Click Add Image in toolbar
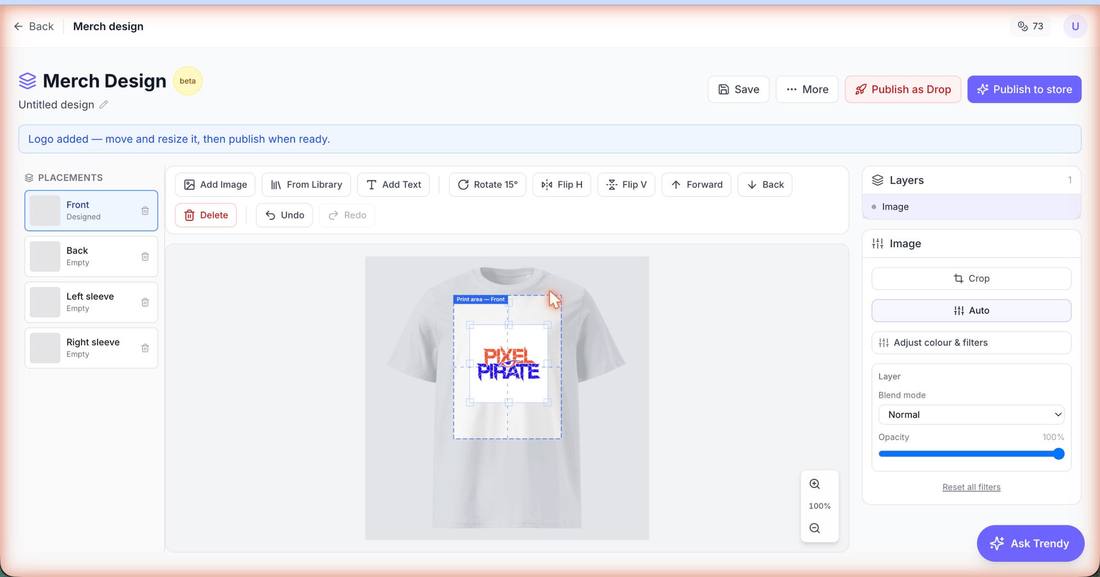This screenshot has width=1100, height=577. click(215, 185)
